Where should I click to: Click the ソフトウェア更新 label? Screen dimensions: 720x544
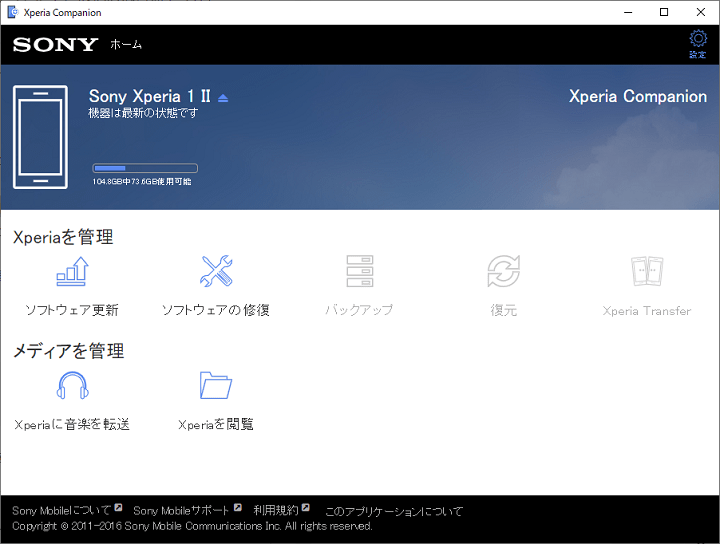tap(72, 310)
